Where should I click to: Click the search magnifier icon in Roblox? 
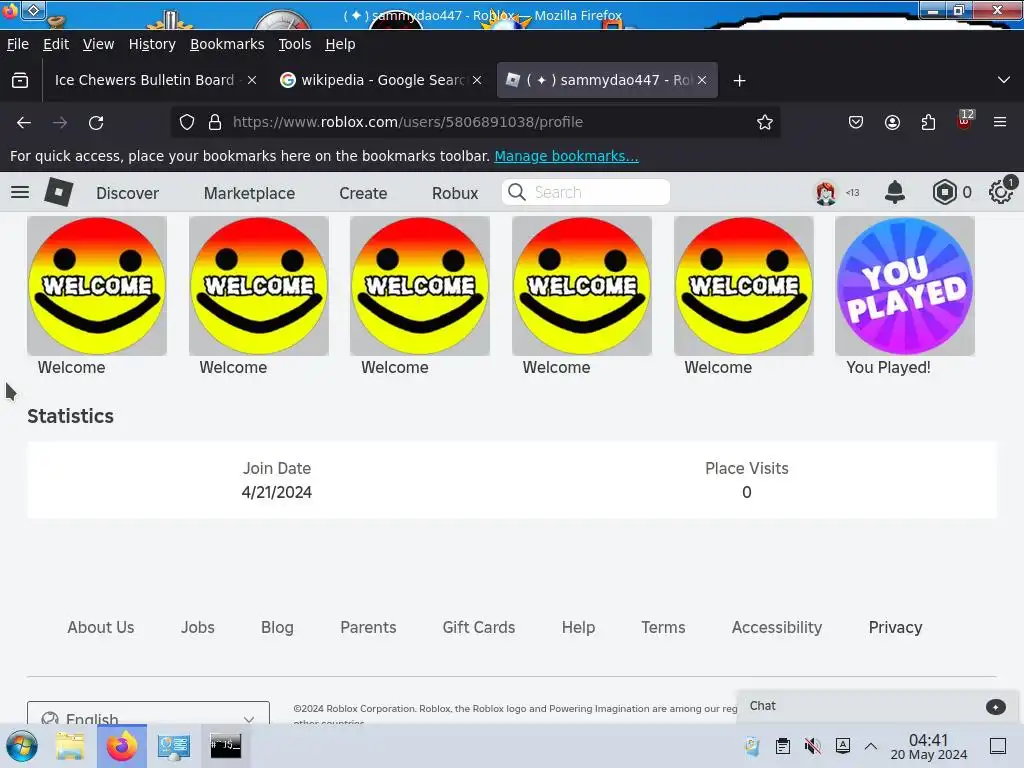pos(517,192)
